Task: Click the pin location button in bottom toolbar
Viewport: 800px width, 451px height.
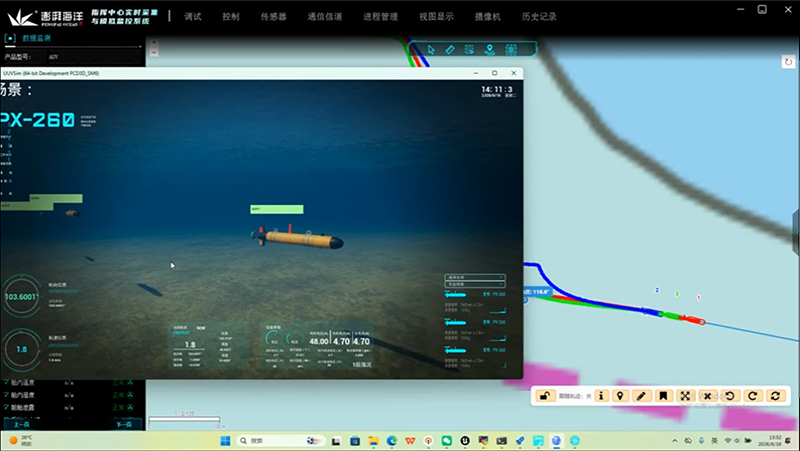Action: 620,396
